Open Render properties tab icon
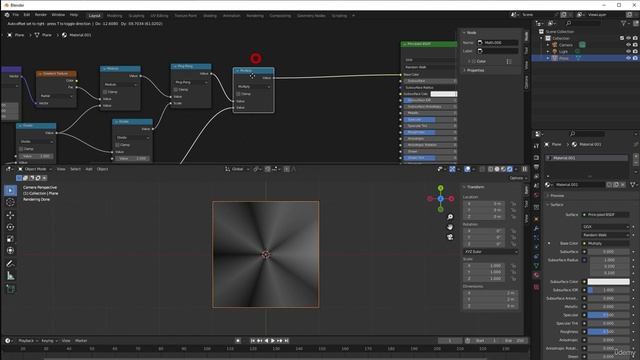Image resolution: width=640 pixels, height=360 pixels. click(536, 158)
